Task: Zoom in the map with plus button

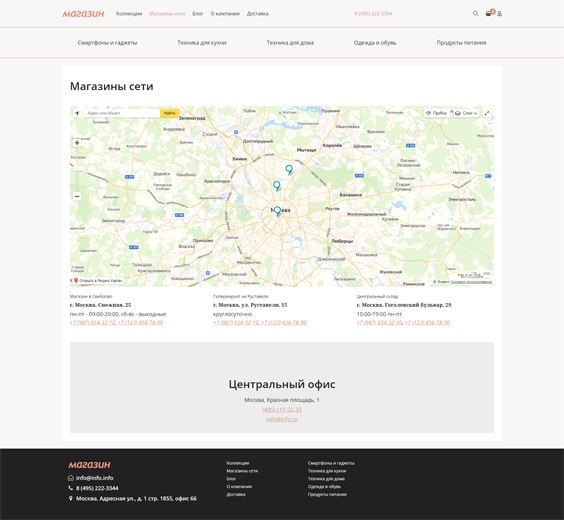Action: pyautogui.click(x=77, y=143)
